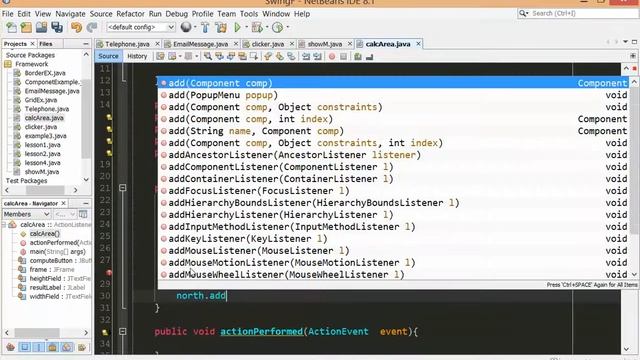Switch to the Files panel tab

click(x=46, y=44)
